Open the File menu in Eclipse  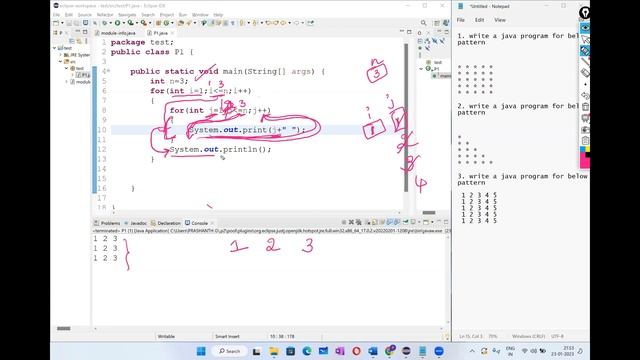[x=56, y=15]
